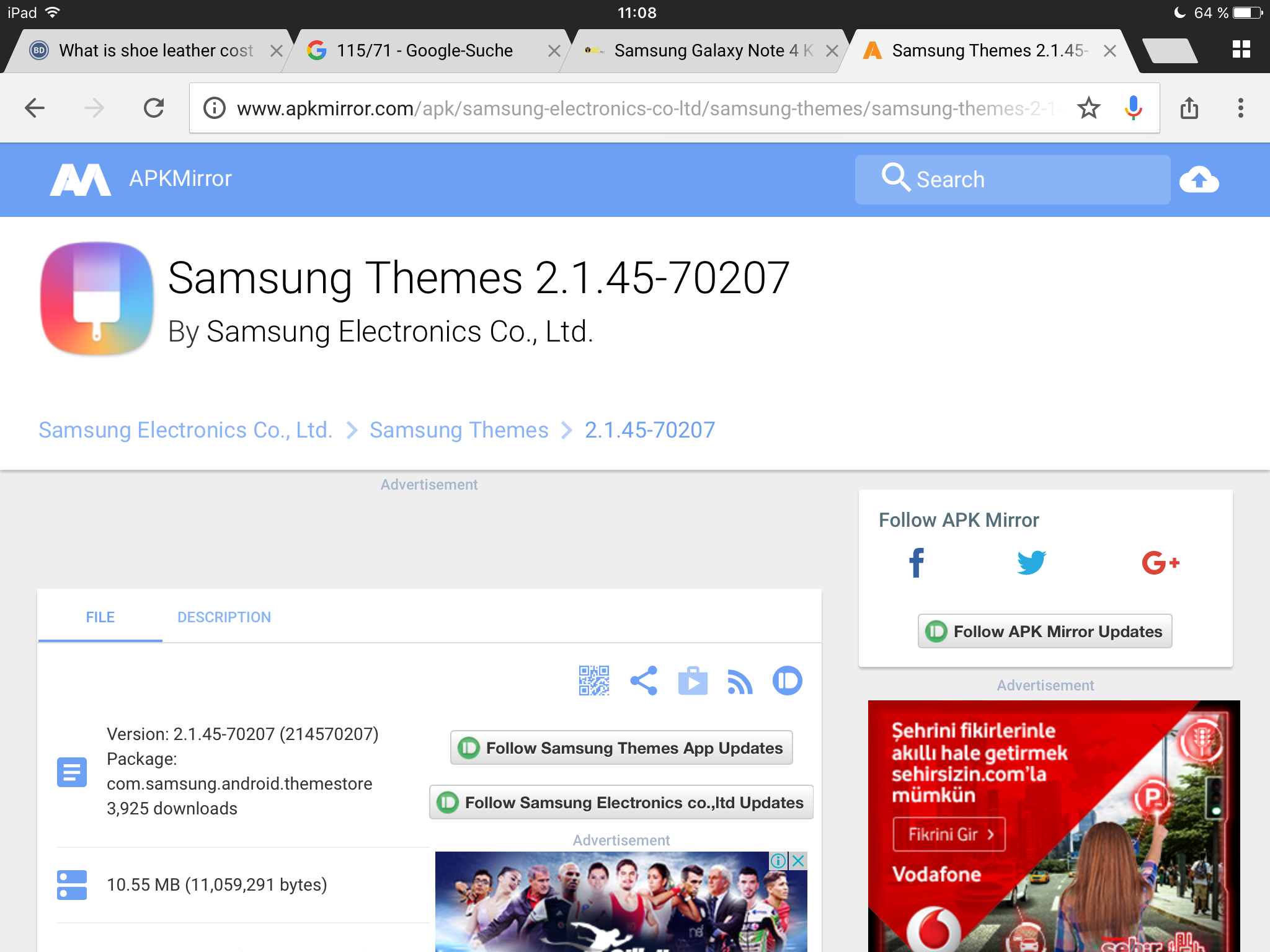Click the upload cloud icon

(1199, 180)
